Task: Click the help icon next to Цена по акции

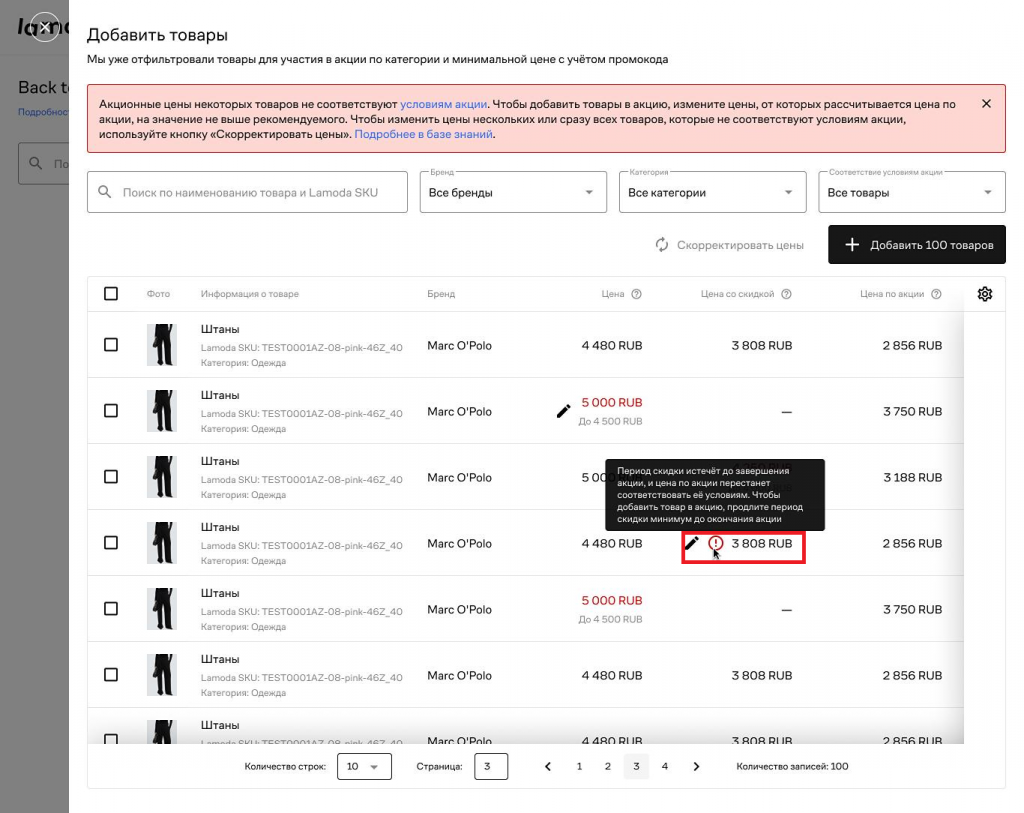Action: (x=936, y=294)
